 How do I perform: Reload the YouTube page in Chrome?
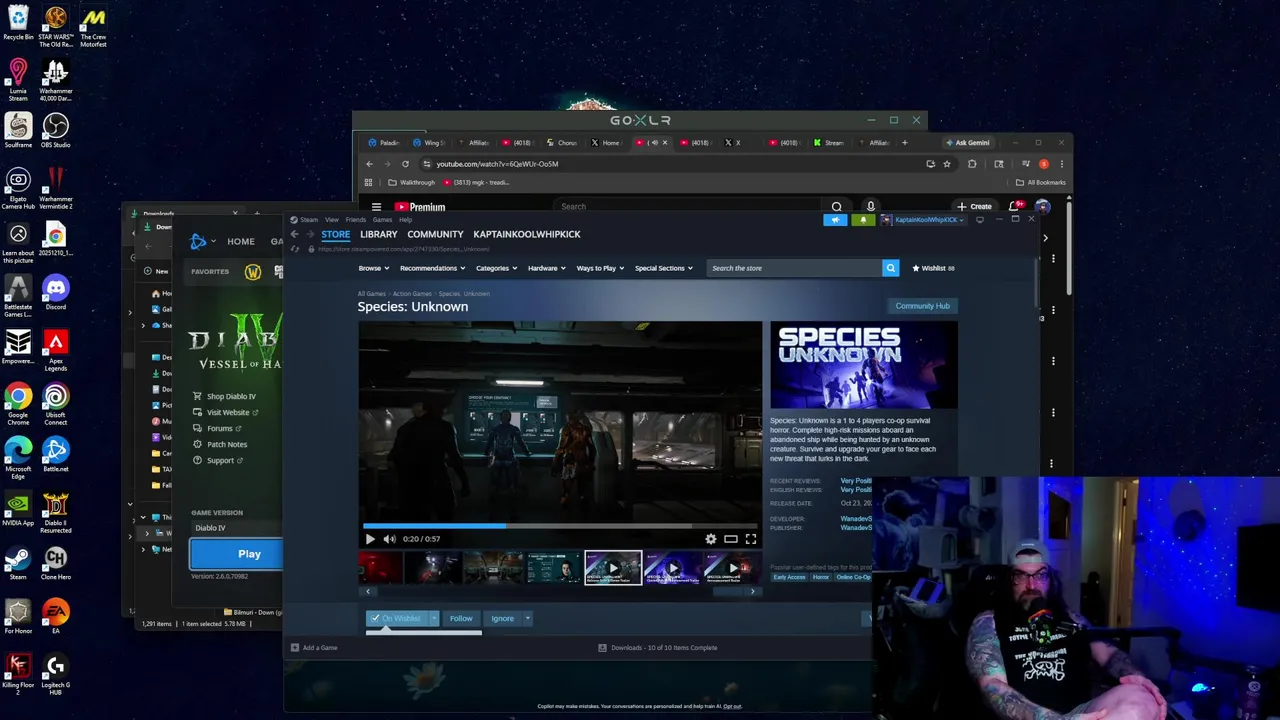(405, 164)
